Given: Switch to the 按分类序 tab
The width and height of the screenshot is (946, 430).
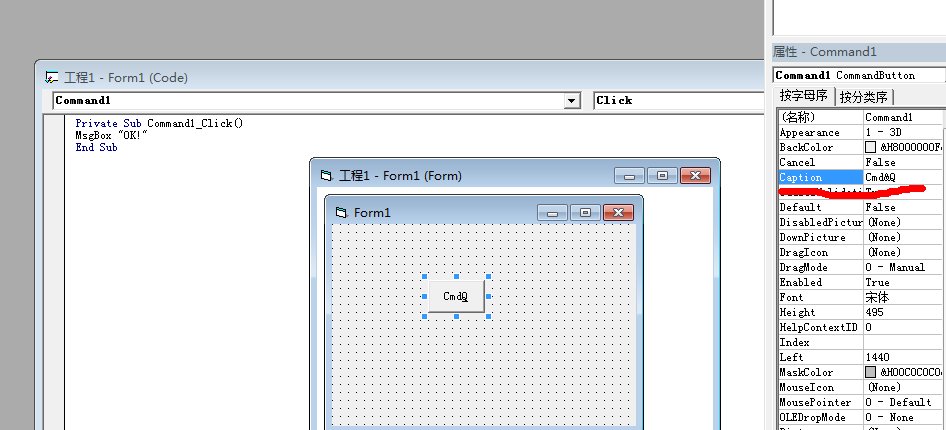Looking at the screenshot, I should tap(865, 97).
